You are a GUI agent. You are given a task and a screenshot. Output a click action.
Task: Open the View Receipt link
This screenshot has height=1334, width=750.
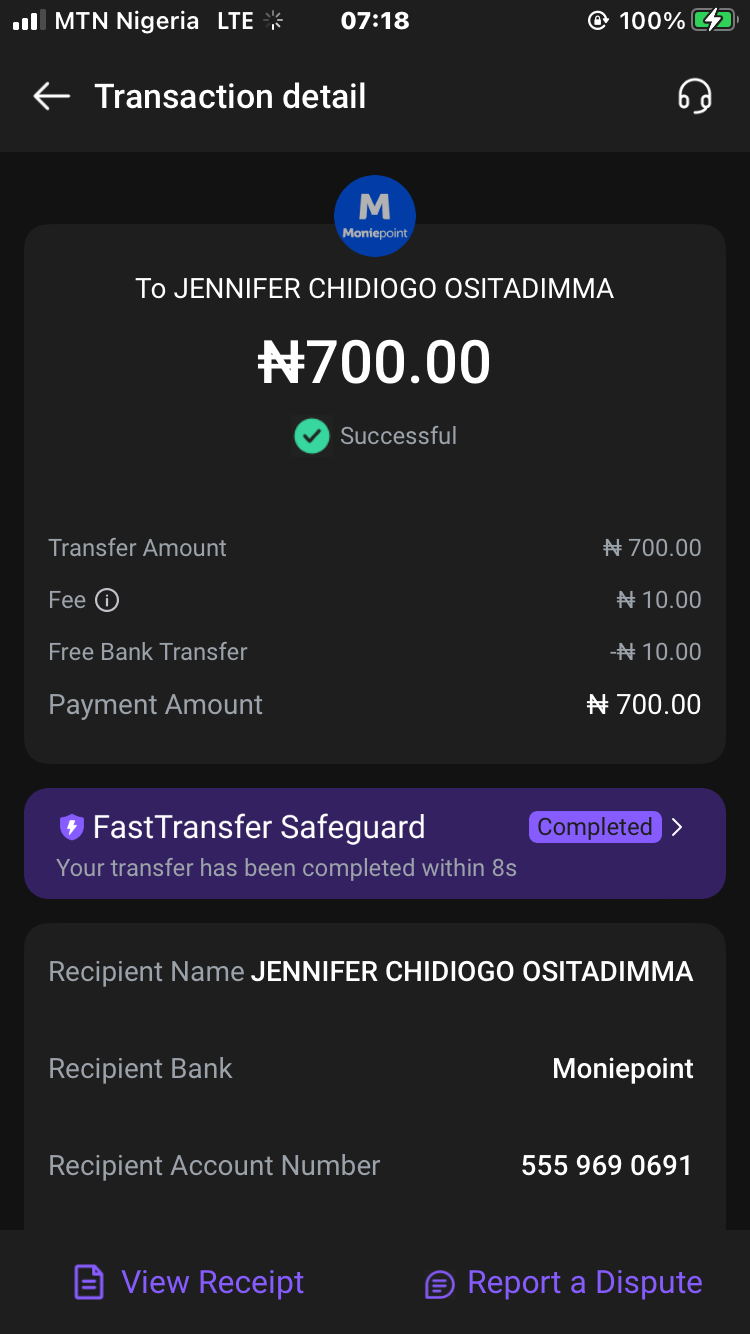pos(212,1282)
